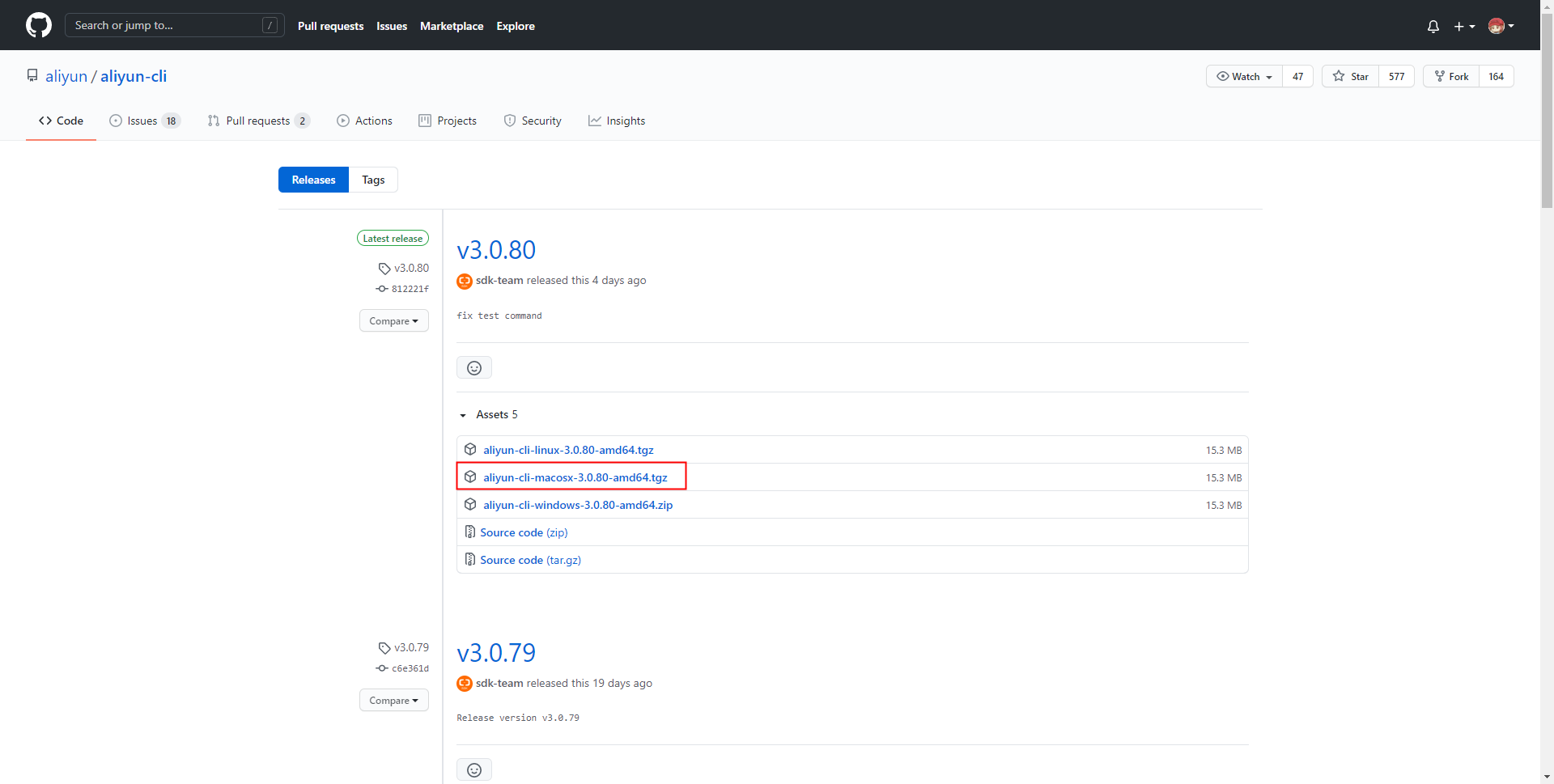
Task: Download aliyun-cli-macosx-3.0.80-amd64.tgz
Action: (x=575, y=477)
